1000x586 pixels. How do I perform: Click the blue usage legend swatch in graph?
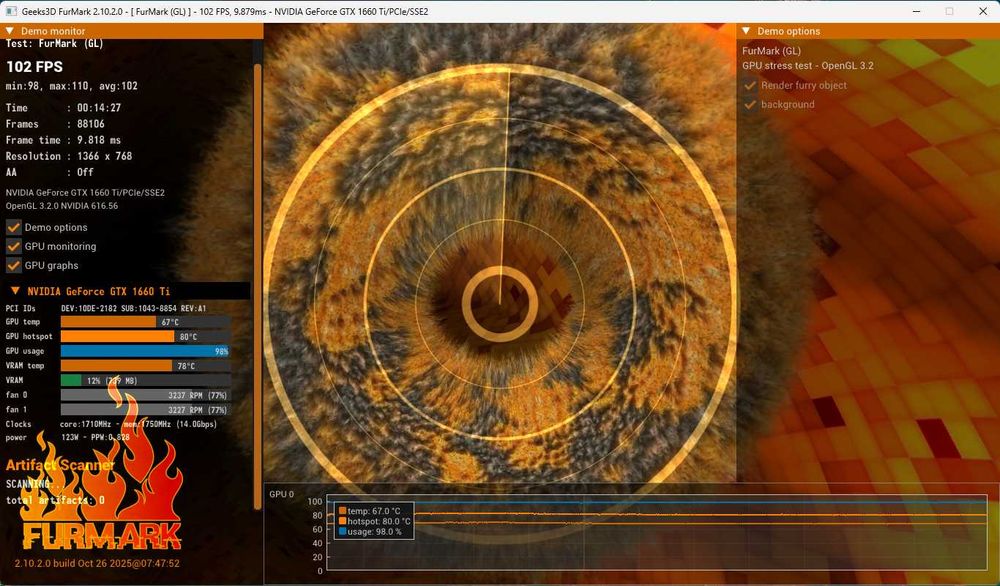342,531
